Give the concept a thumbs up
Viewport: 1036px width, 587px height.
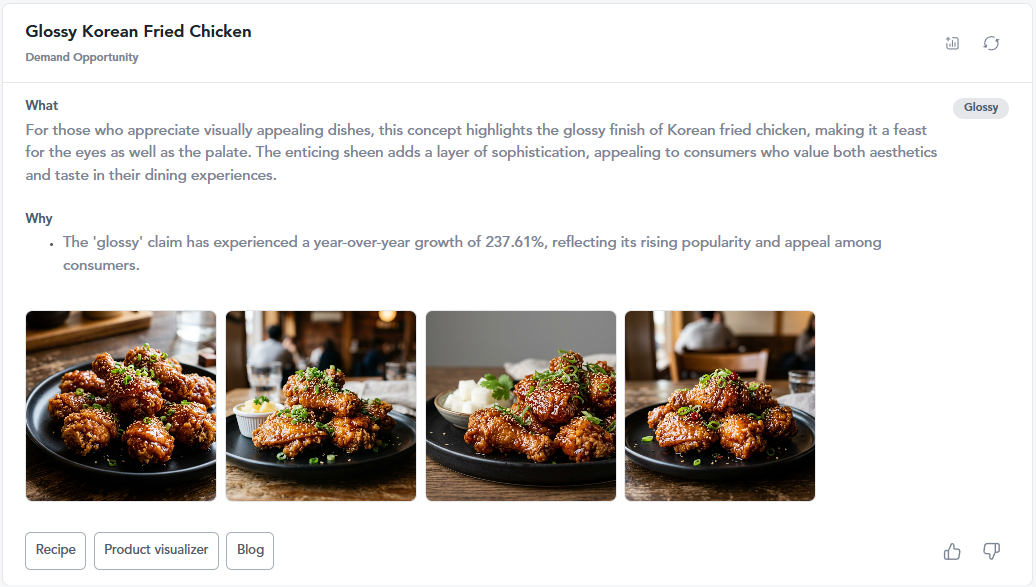tap(952, 551)
